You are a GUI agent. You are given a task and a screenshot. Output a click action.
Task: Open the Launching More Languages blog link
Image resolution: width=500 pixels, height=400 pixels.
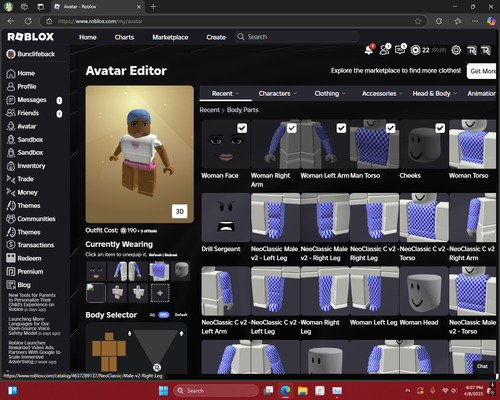tap(34, 326)
